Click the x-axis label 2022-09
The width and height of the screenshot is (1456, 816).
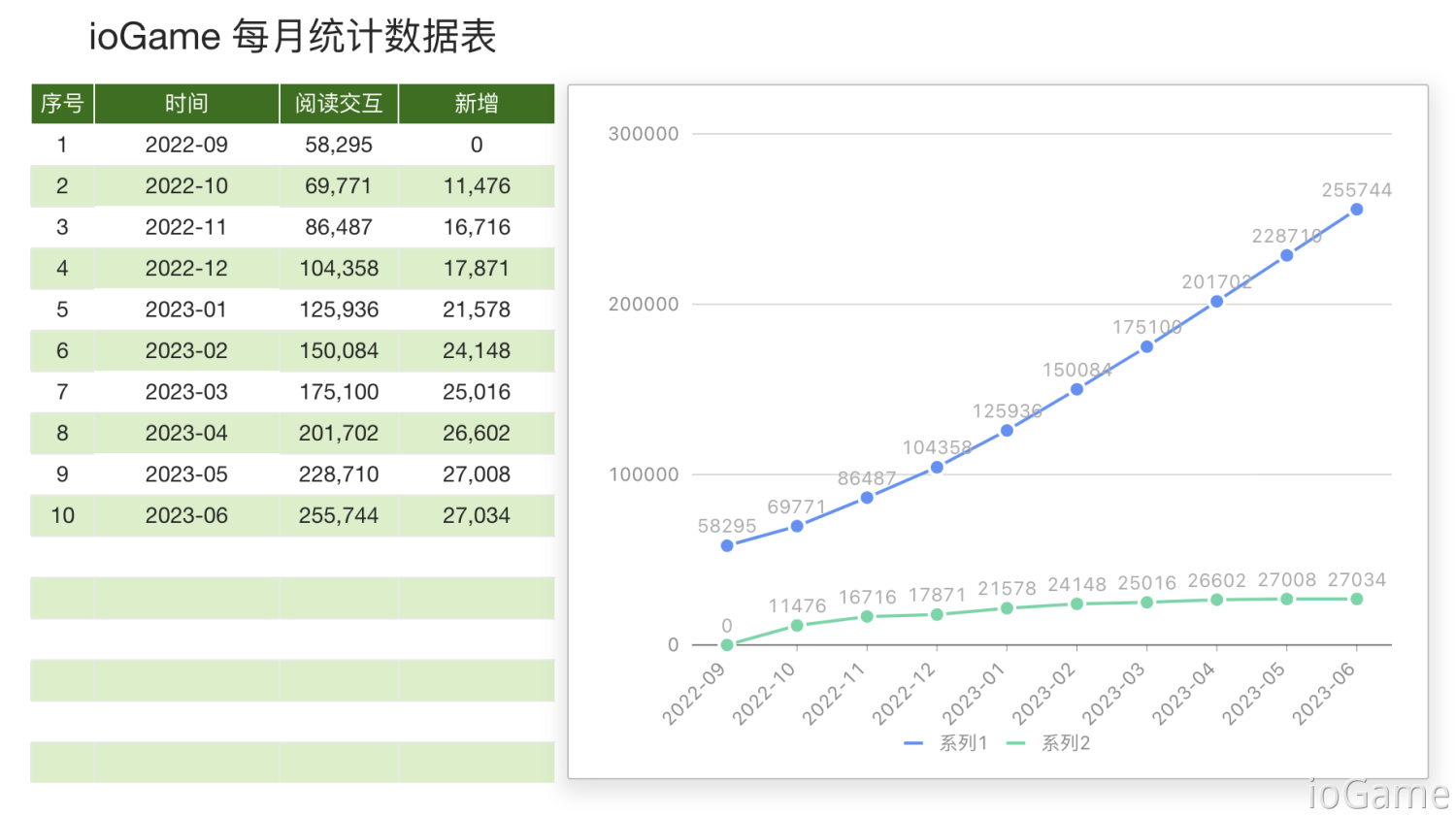tap(694, 694)
